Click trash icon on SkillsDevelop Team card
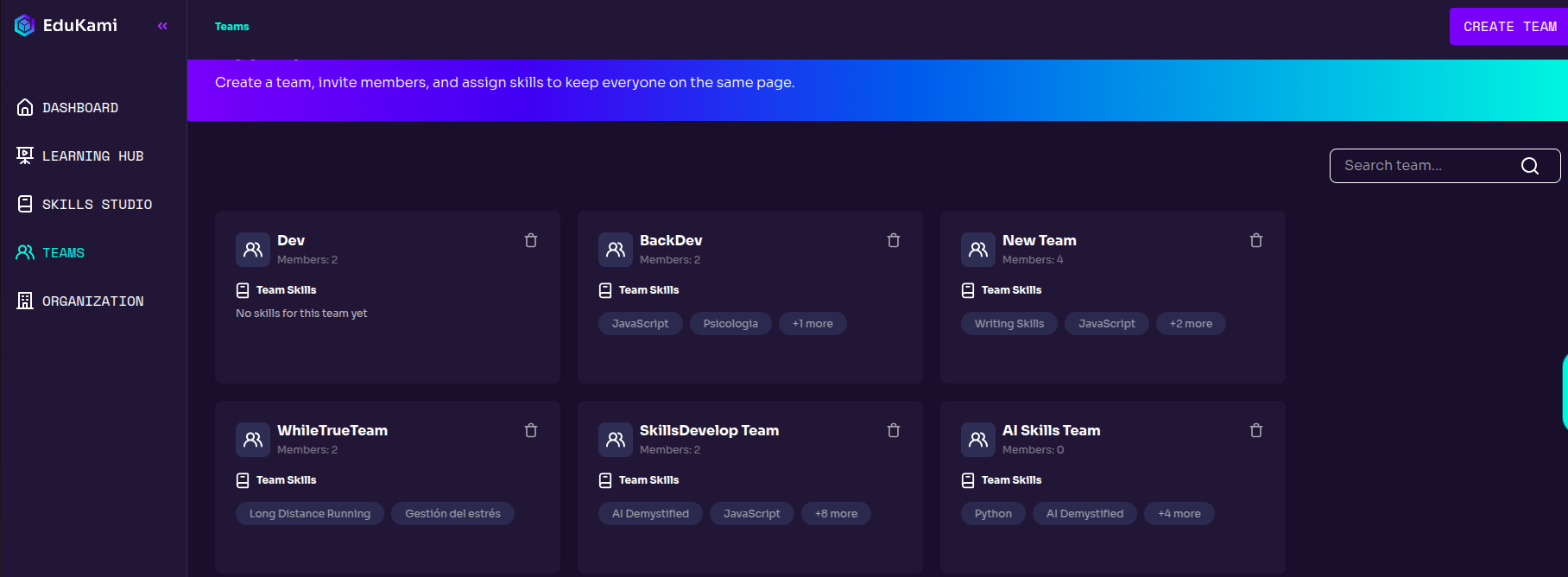Image resolution: width=1568 pixels, height=577 pixels. tap(894, 430)
